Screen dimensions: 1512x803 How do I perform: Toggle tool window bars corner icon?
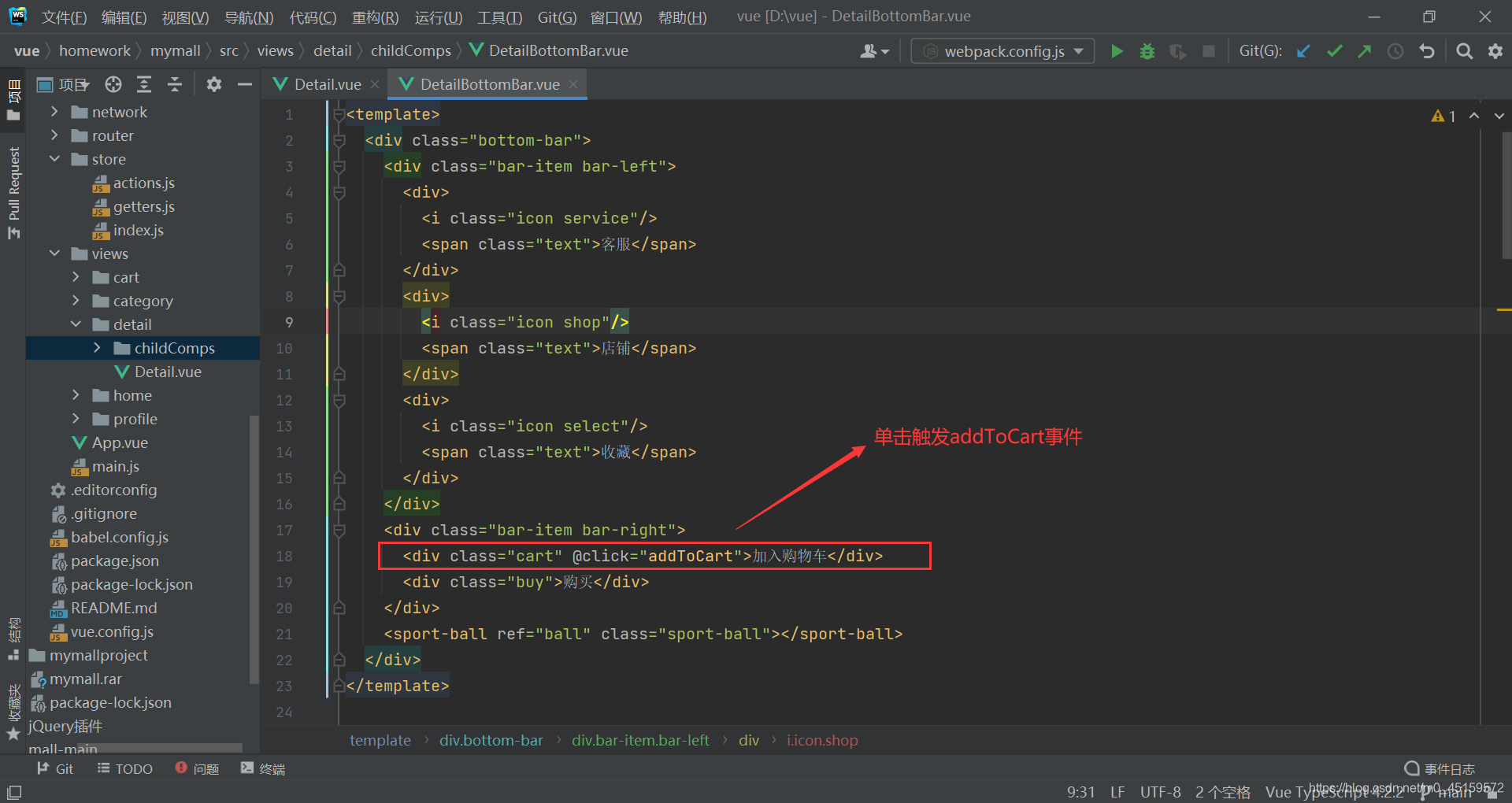[14, 792]
